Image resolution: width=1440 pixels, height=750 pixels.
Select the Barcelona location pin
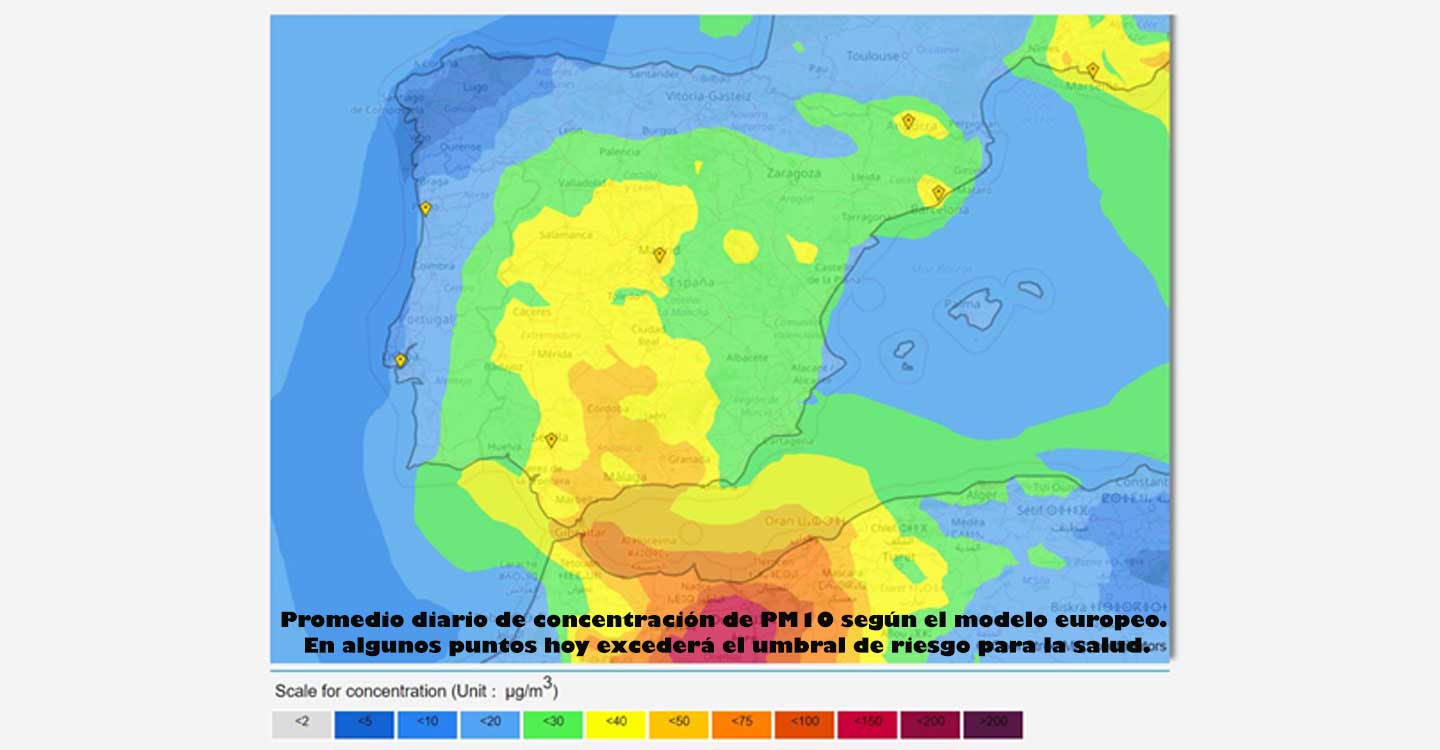(x=938, y=192)
